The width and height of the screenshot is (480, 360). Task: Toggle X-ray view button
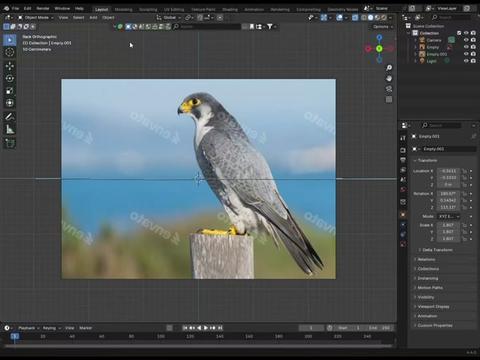[355, 17]
